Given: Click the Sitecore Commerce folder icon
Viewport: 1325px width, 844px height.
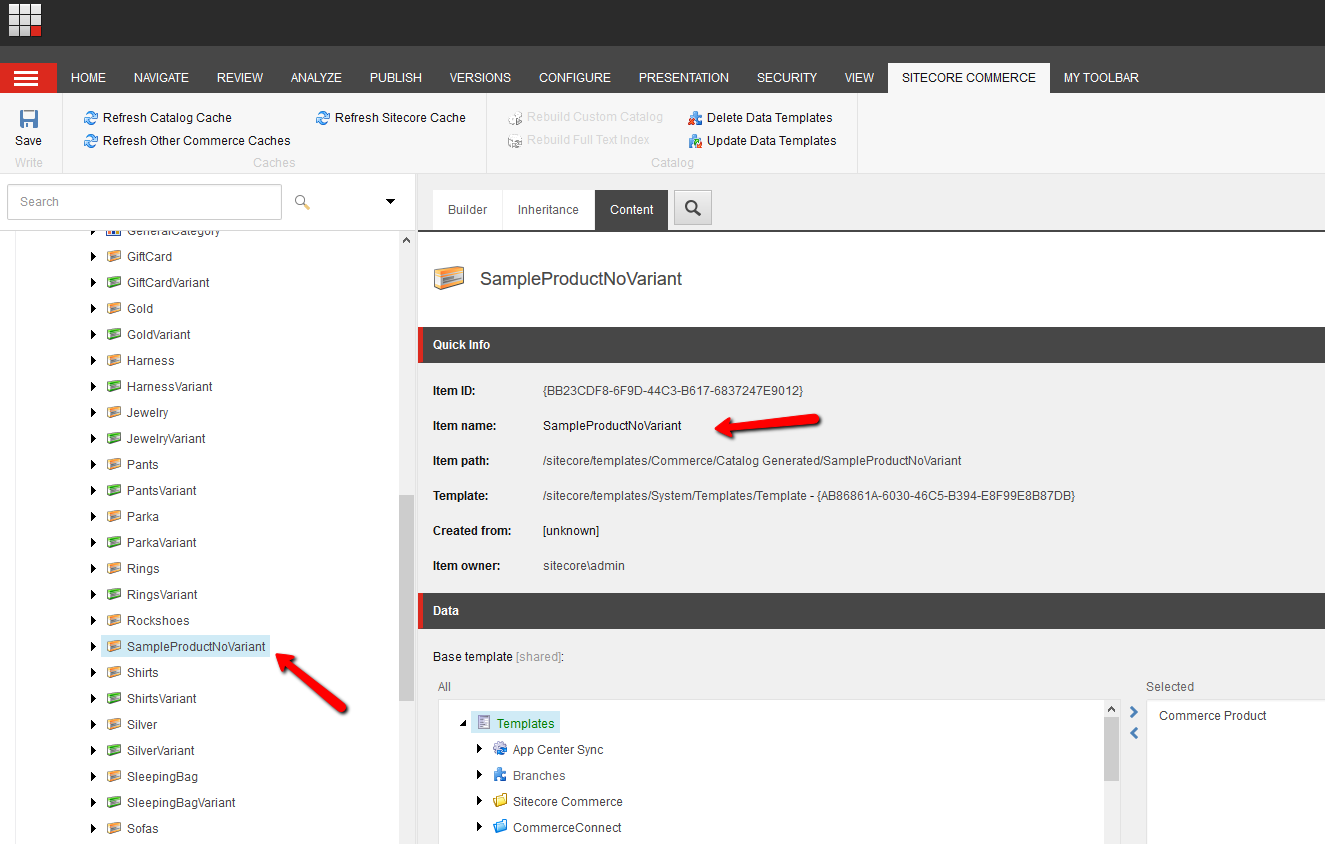Looking at the screenshot, I should coord(500,801).
